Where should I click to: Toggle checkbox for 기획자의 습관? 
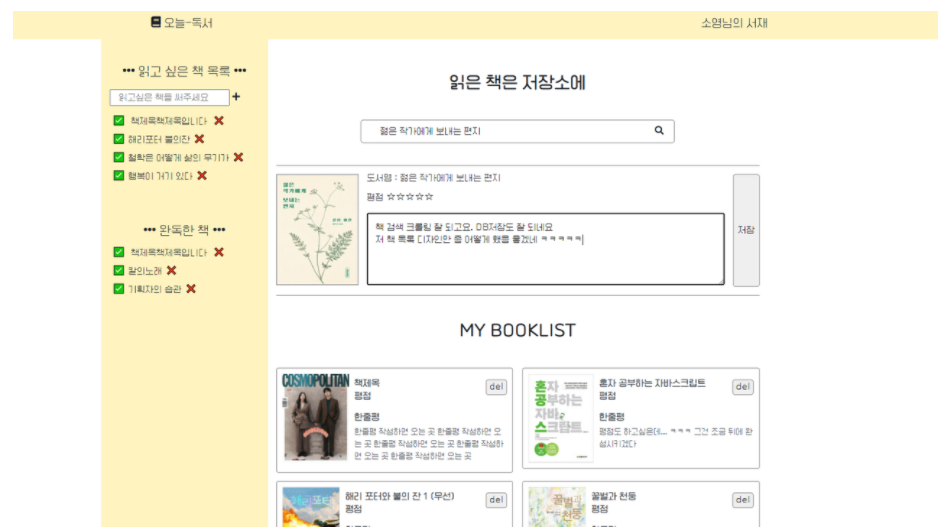click(x=119, y=289)
